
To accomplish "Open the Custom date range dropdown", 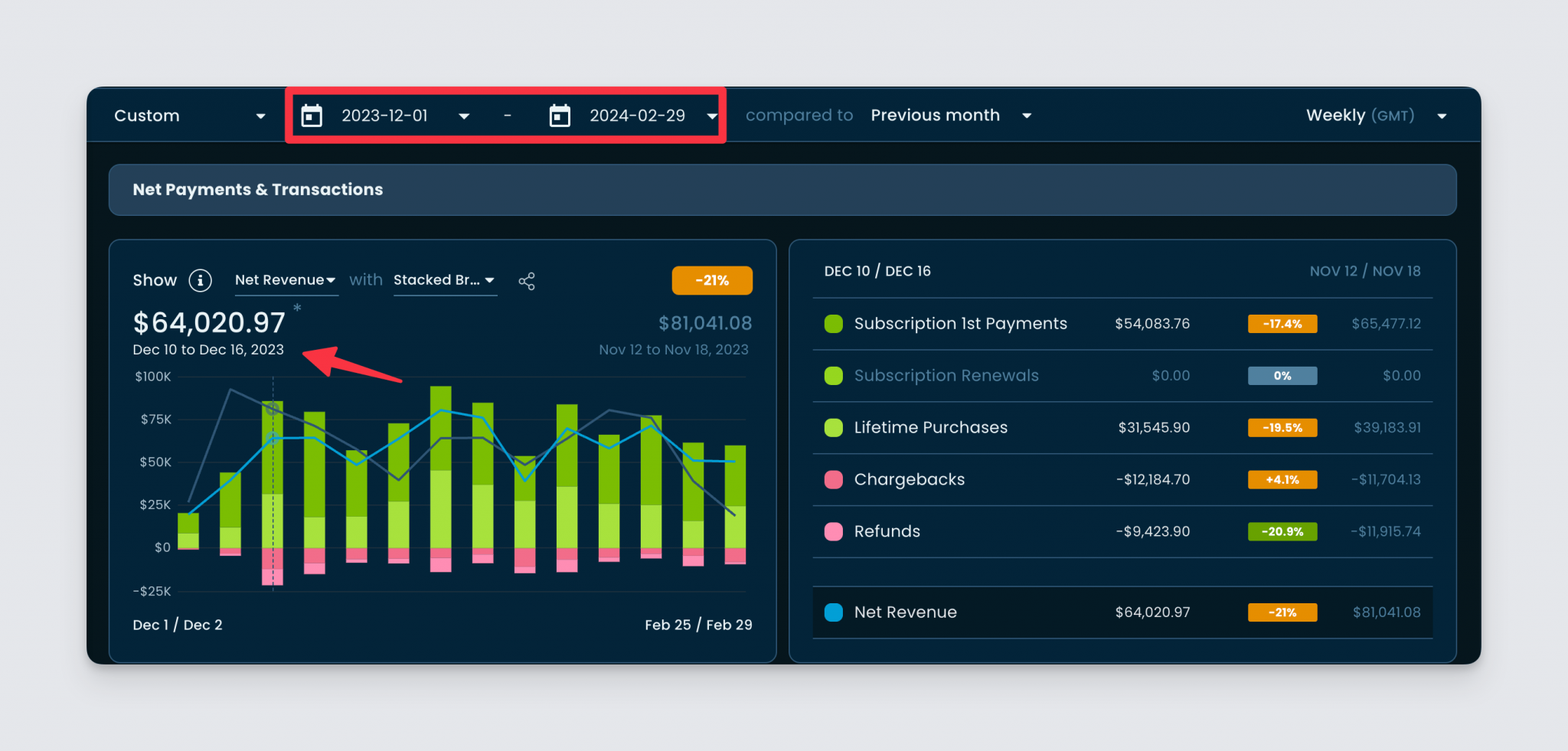I will point(189,115).
